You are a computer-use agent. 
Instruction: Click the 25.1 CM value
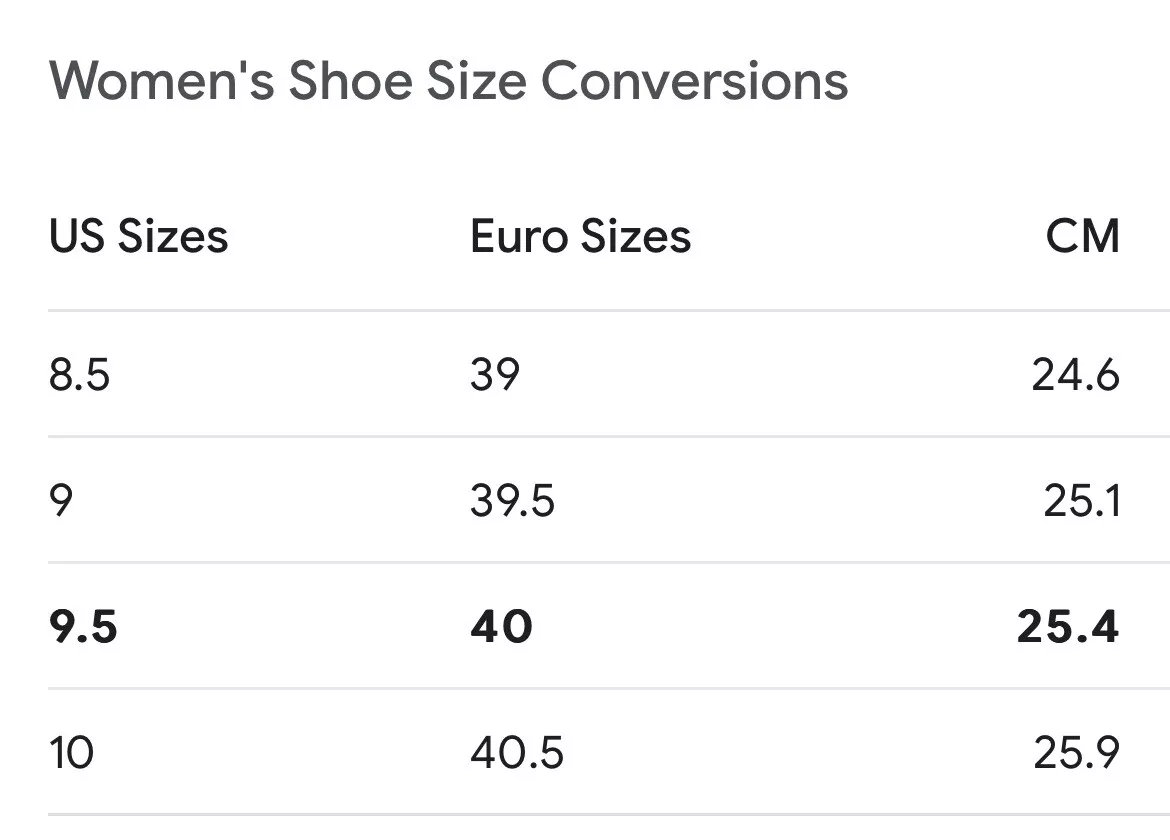[1081, 501]
